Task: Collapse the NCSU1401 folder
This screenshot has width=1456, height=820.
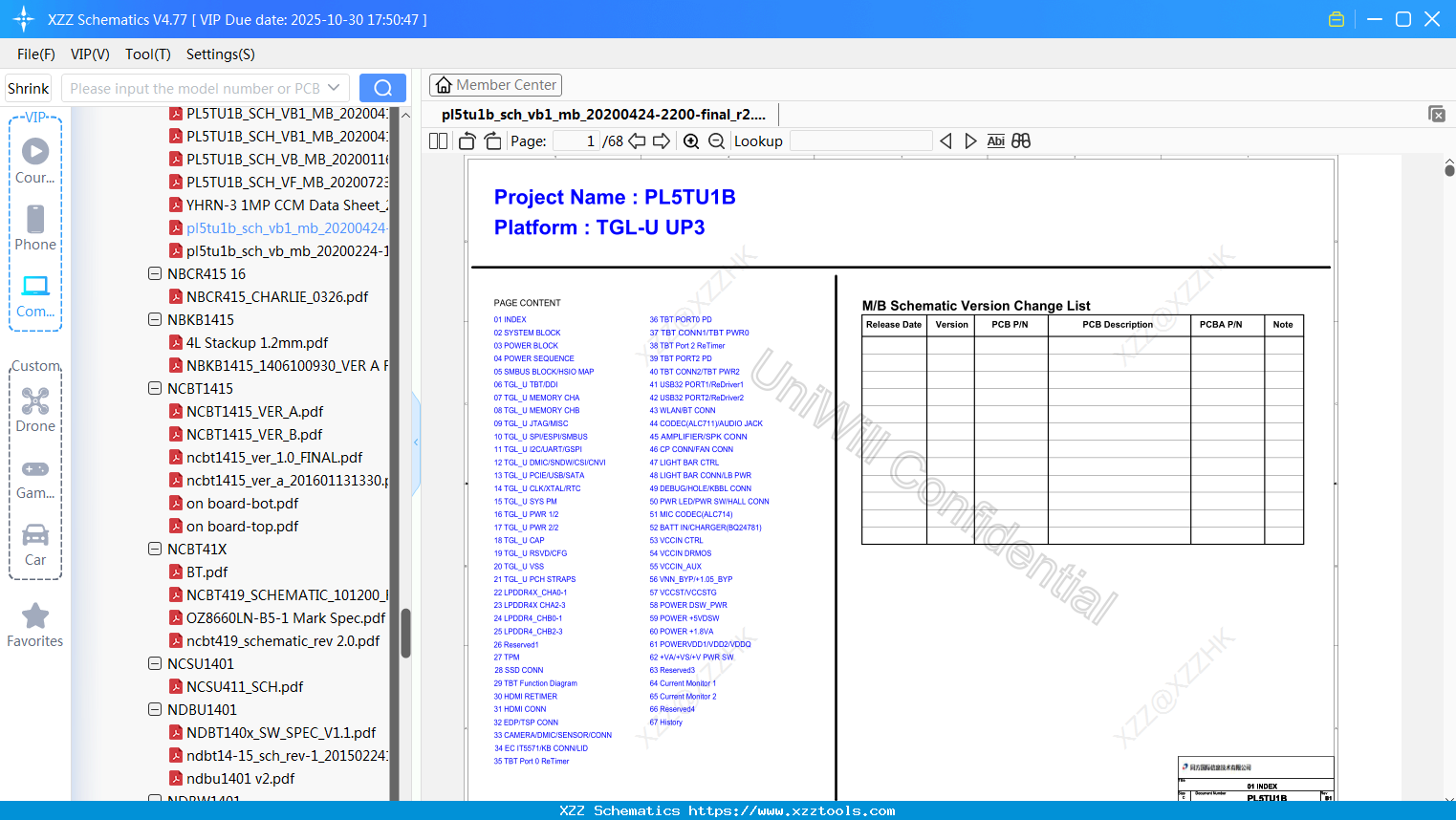Action: (x=155, y=663)
